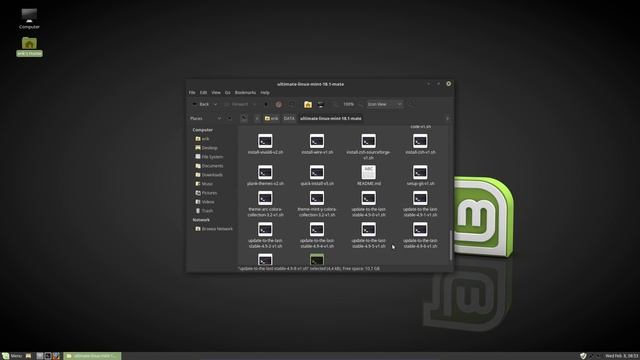Screen dimensions: 640x360
Task: Open Trash in the Places sidebar
Action: pos(204,211)
